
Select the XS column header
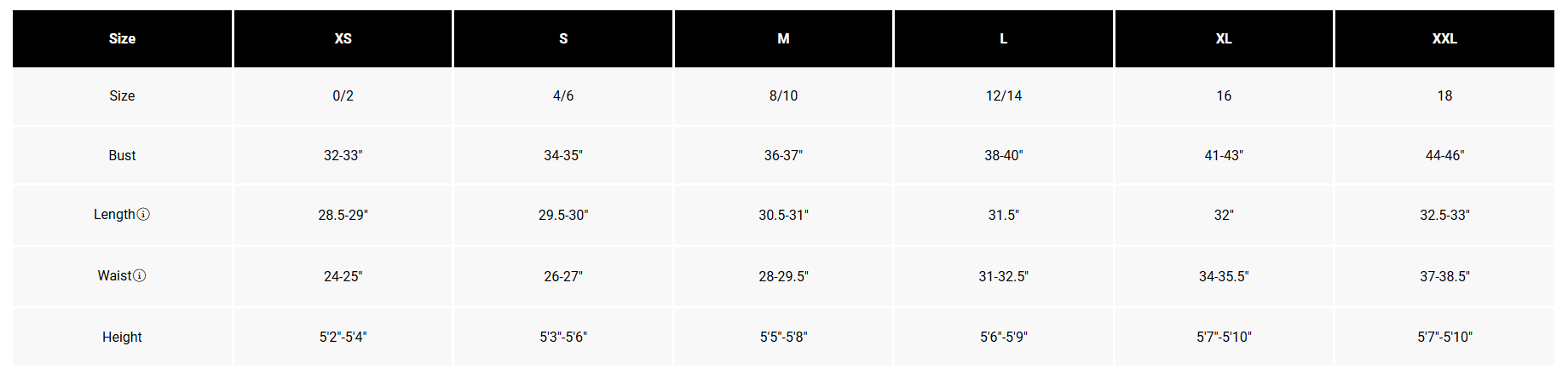click(x=343, y=38)
